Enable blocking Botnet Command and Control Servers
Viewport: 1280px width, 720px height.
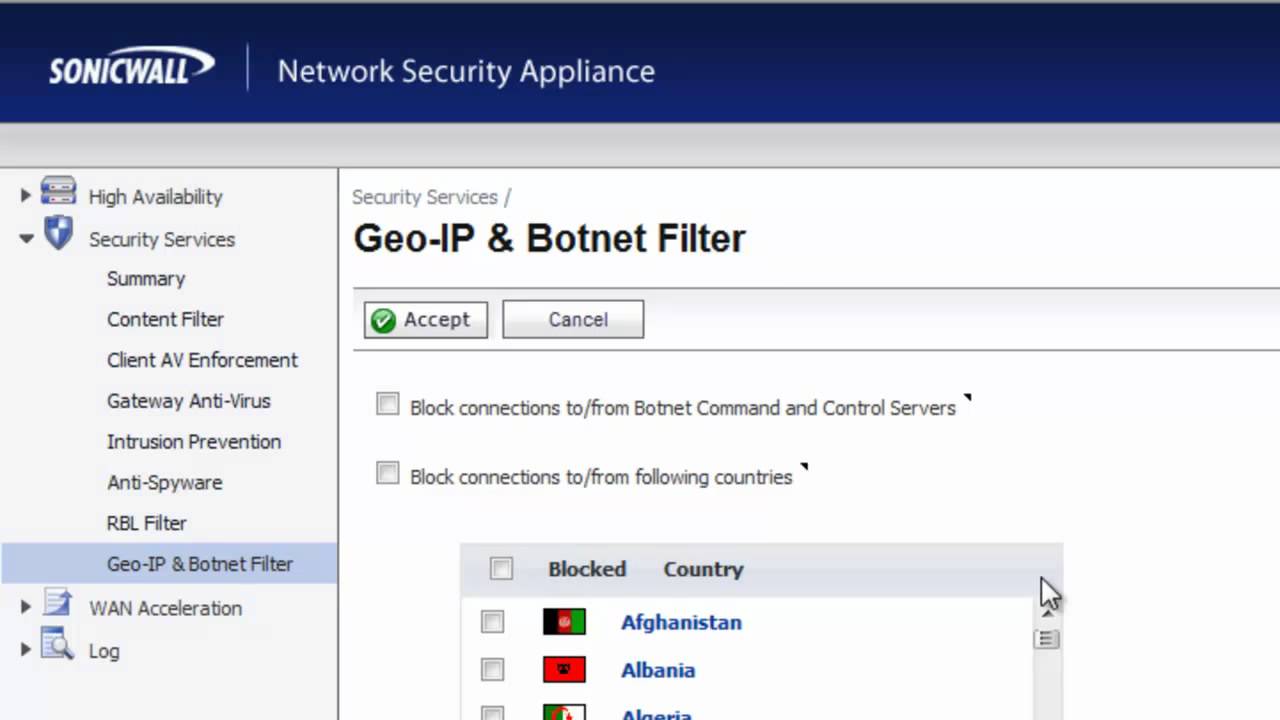point(388,404)
